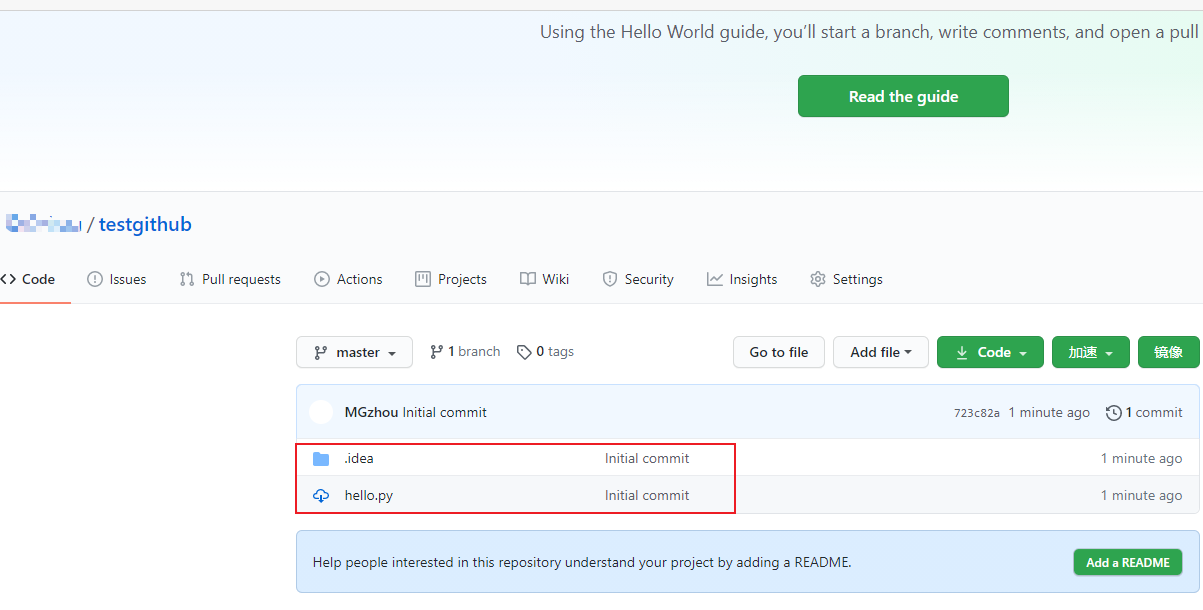Open the Actions tab

coord(348,279)
